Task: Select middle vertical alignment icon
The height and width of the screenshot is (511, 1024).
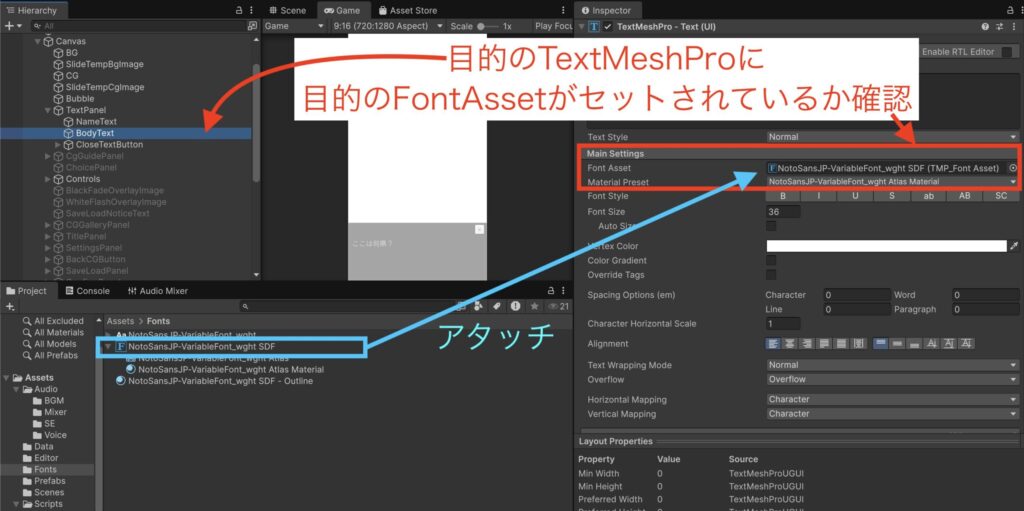Action: [897, 344]
